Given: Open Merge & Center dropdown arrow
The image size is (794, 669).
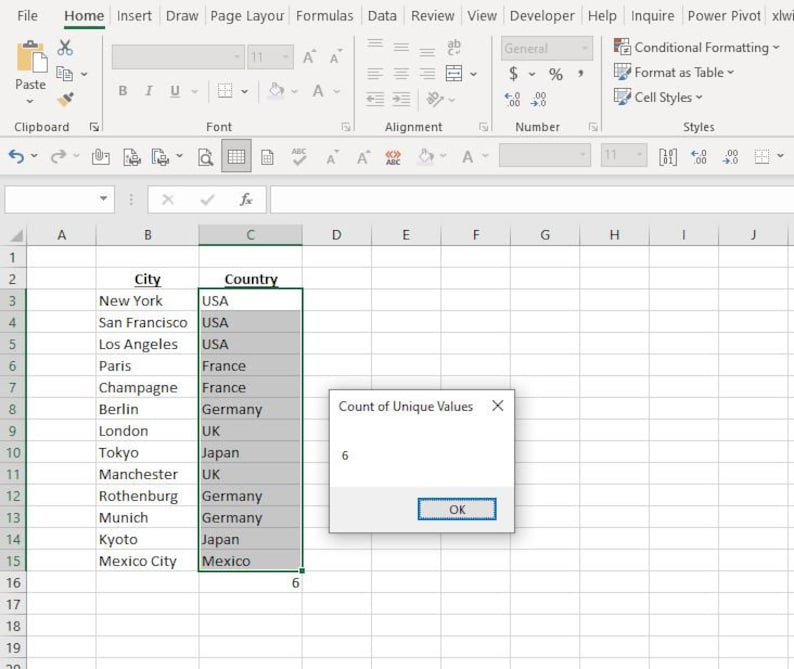Looking at the screenshot, I should coord(473,74).
